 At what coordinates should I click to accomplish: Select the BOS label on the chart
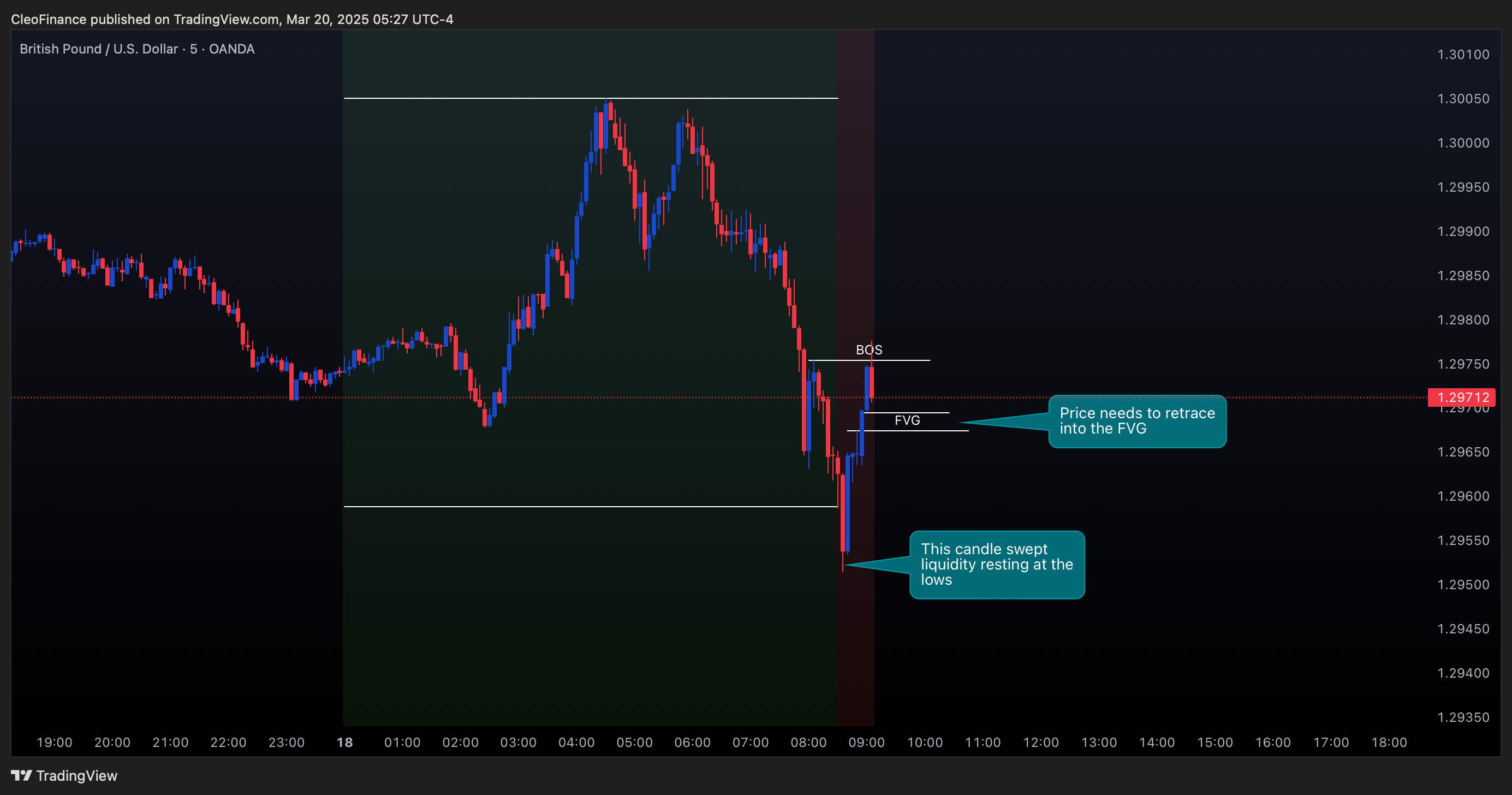click(x=868, y=350)
